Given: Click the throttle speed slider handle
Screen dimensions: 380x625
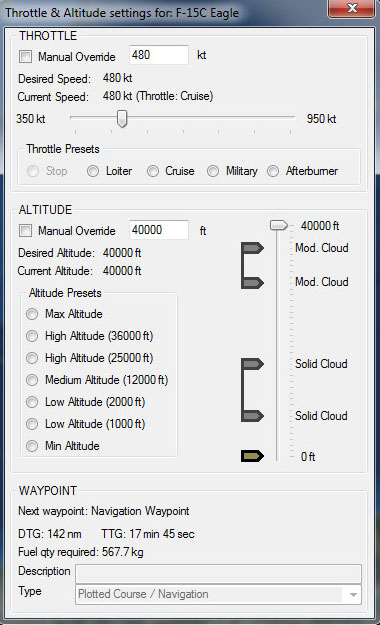Looking at the screenshot, I should coord(122,119).
